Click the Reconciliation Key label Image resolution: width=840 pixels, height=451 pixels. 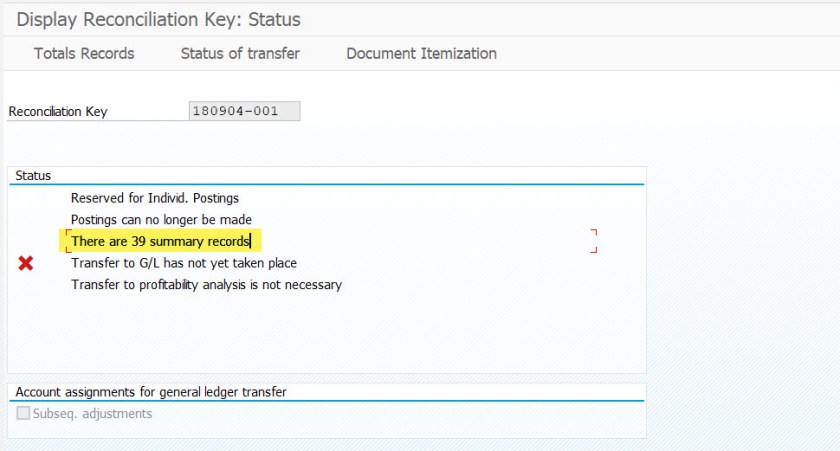point(58,112)
